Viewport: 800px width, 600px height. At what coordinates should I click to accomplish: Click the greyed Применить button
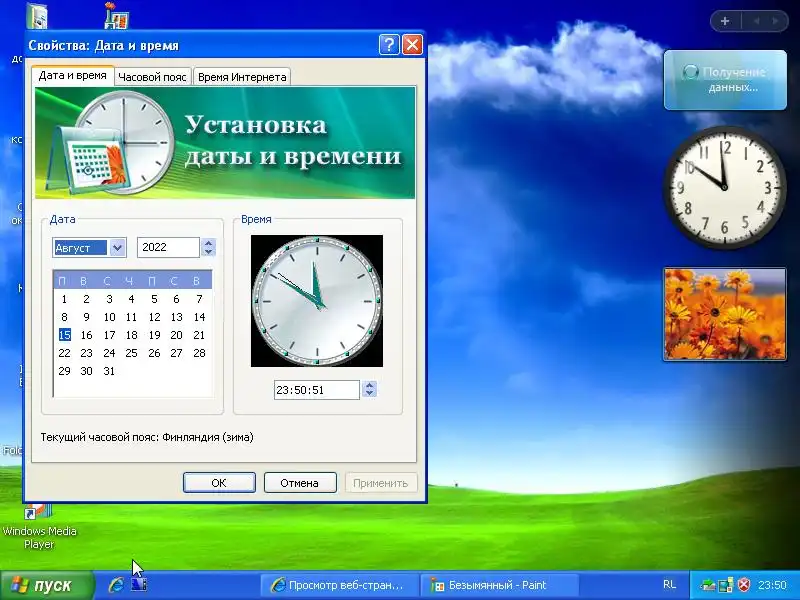click(x=381, y=483)
